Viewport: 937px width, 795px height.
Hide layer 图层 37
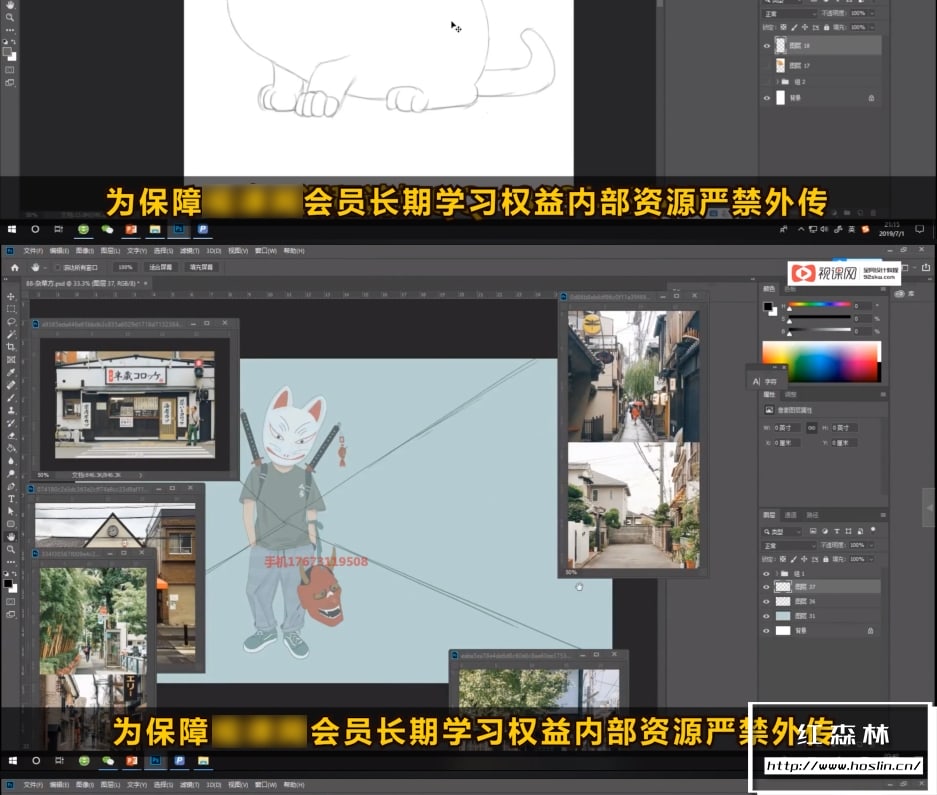(766, 587)
